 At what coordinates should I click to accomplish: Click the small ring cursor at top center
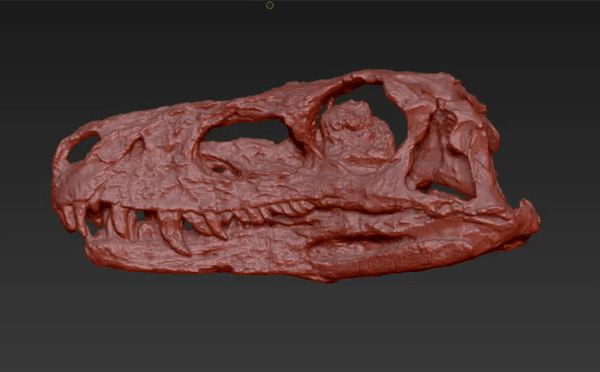pos(270,5)
